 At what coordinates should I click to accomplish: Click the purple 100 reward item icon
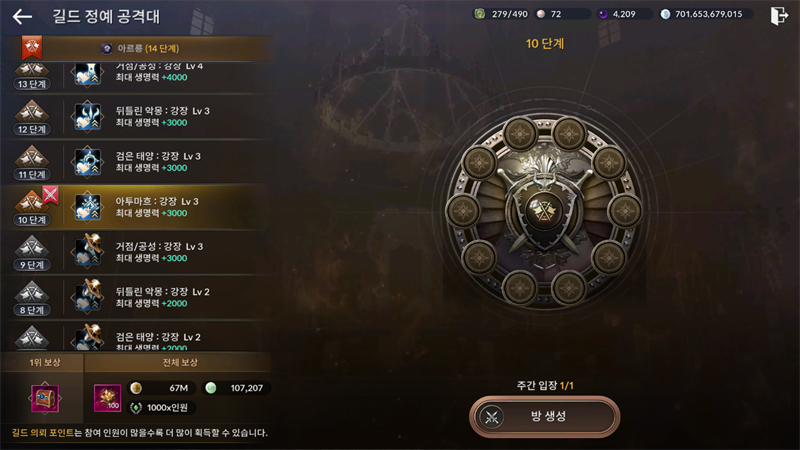108,398
